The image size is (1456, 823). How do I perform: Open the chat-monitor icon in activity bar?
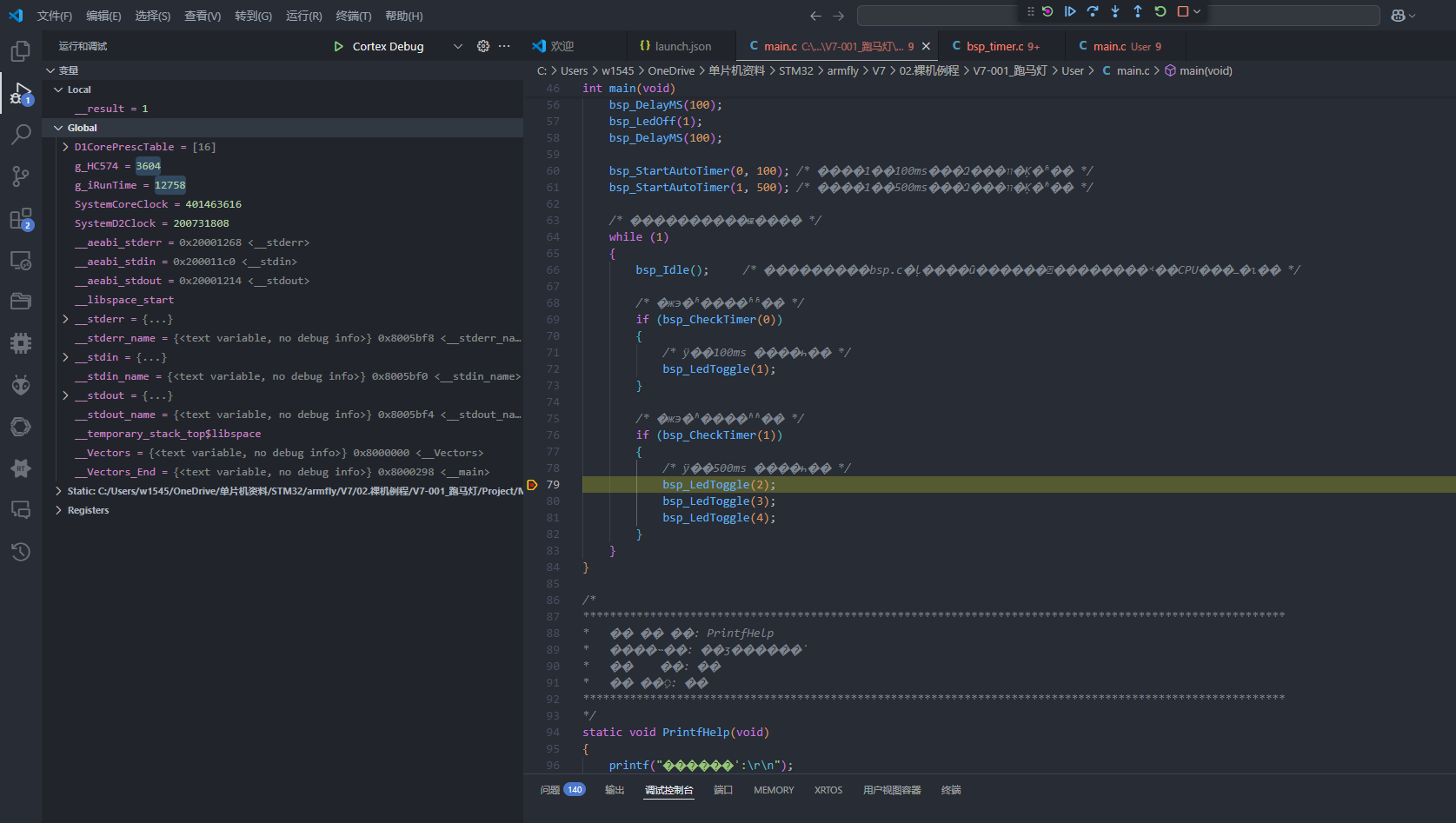(21, 510)
